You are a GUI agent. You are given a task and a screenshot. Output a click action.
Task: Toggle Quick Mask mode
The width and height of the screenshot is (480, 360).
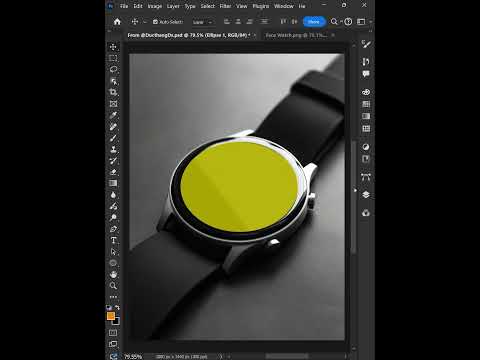pyautogui.click(x=113, y=333)
